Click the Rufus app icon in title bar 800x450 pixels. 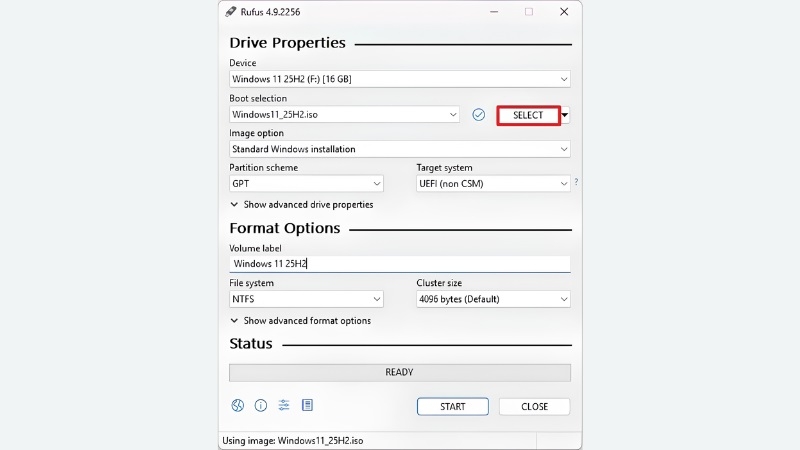[x=231, y=12]
